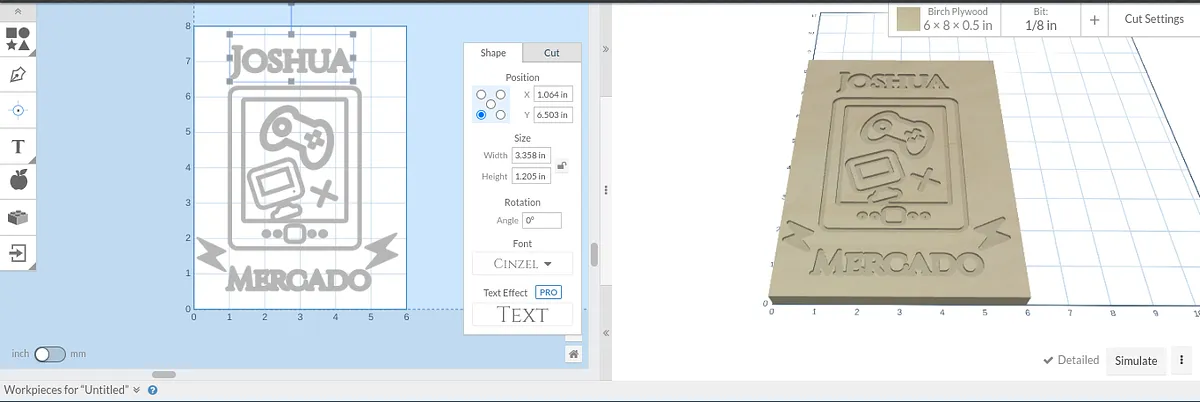Viewport: 1200px width, 402px height.
Task: Select the Pen drawing tool
Action: click(x=17, y=74)
